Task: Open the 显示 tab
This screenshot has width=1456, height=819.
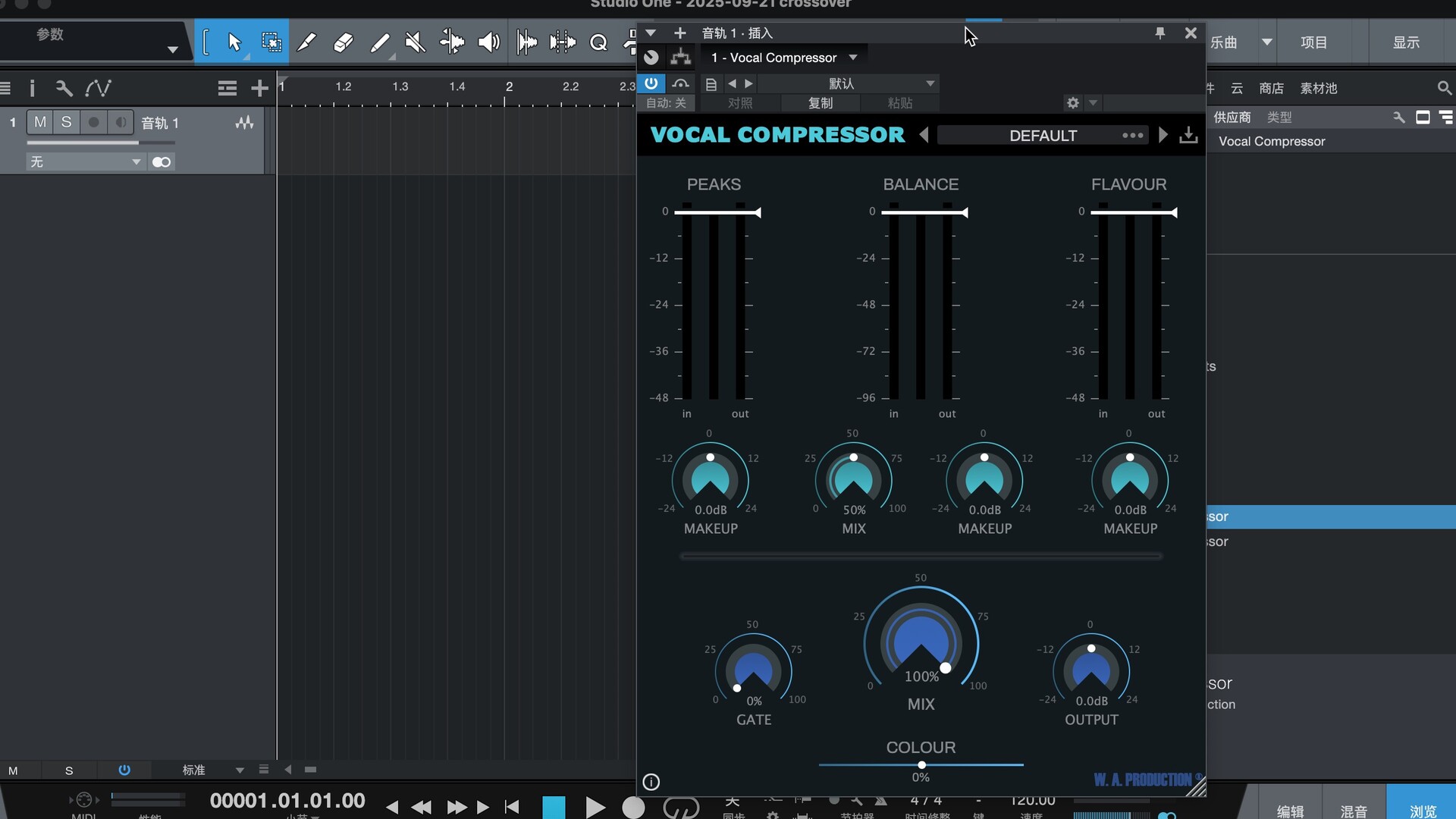Action: (x=1406, y=42)
